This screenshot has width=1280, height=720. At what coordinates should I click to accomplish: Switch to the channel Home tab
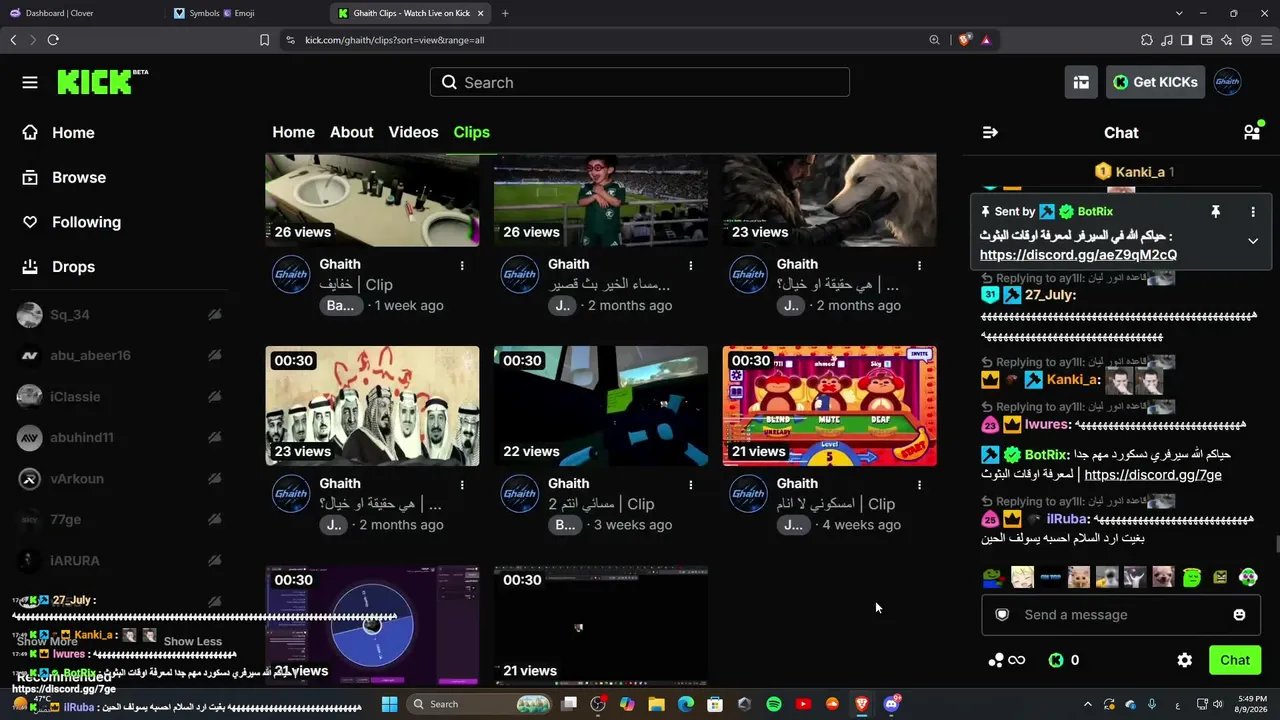(x=293, y=132)
